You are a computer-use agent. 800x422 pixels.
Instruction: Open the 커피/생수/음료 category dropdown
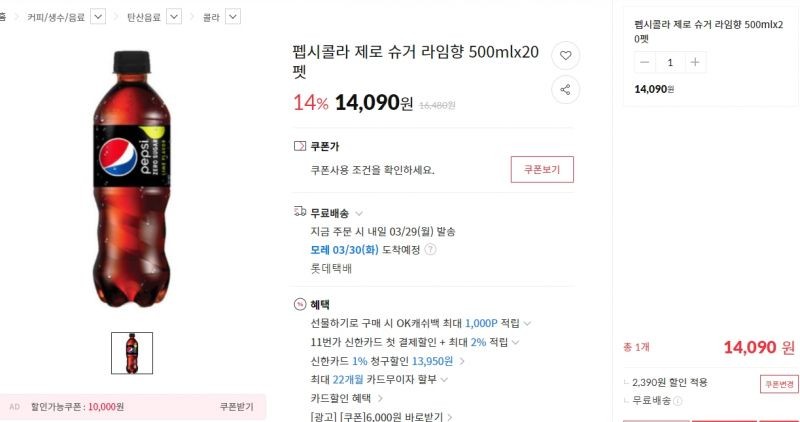(x=98, y=17)
